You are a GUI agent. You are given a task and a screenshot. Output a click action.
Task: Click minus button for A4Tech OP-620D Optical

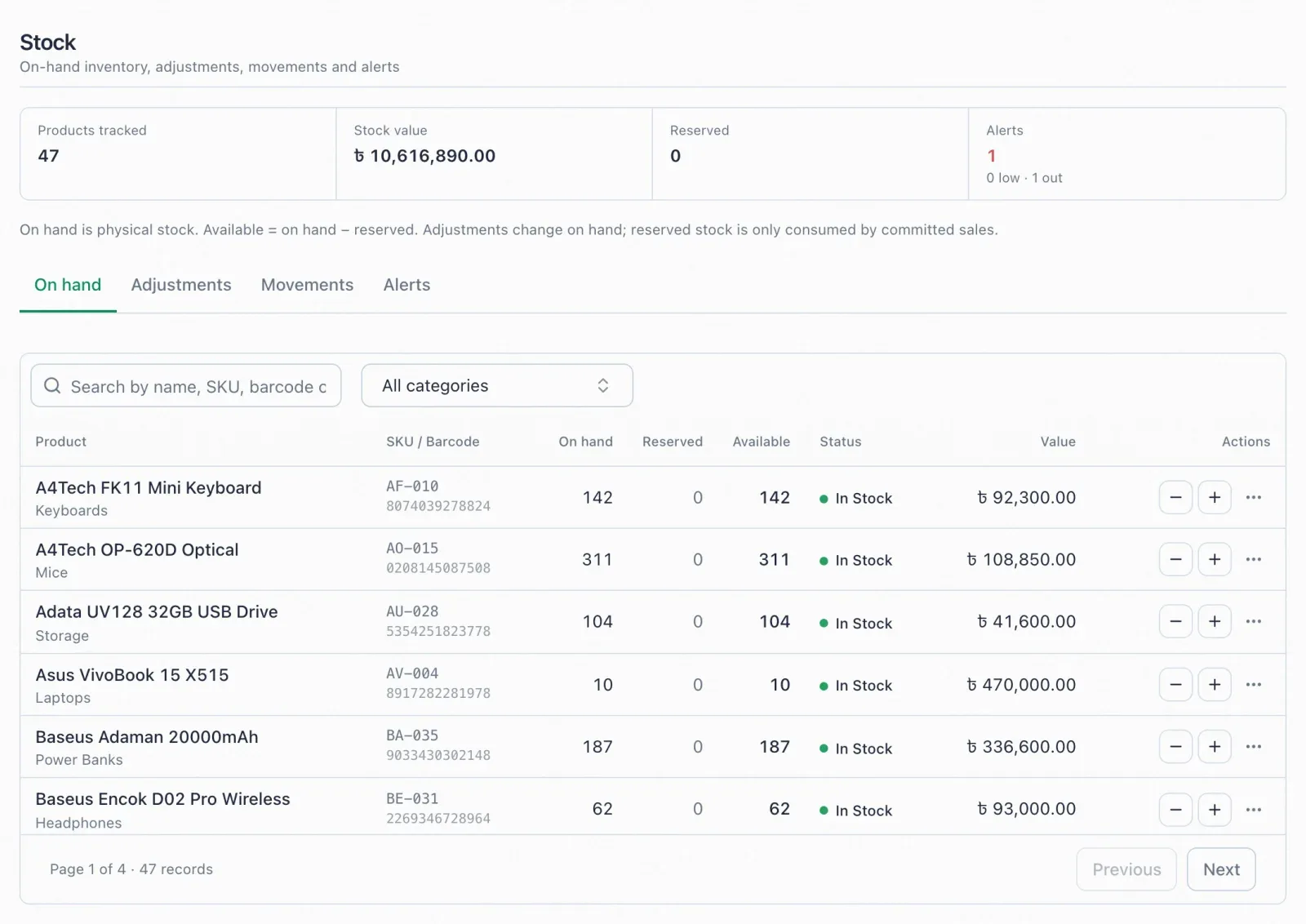(1175, 559)
